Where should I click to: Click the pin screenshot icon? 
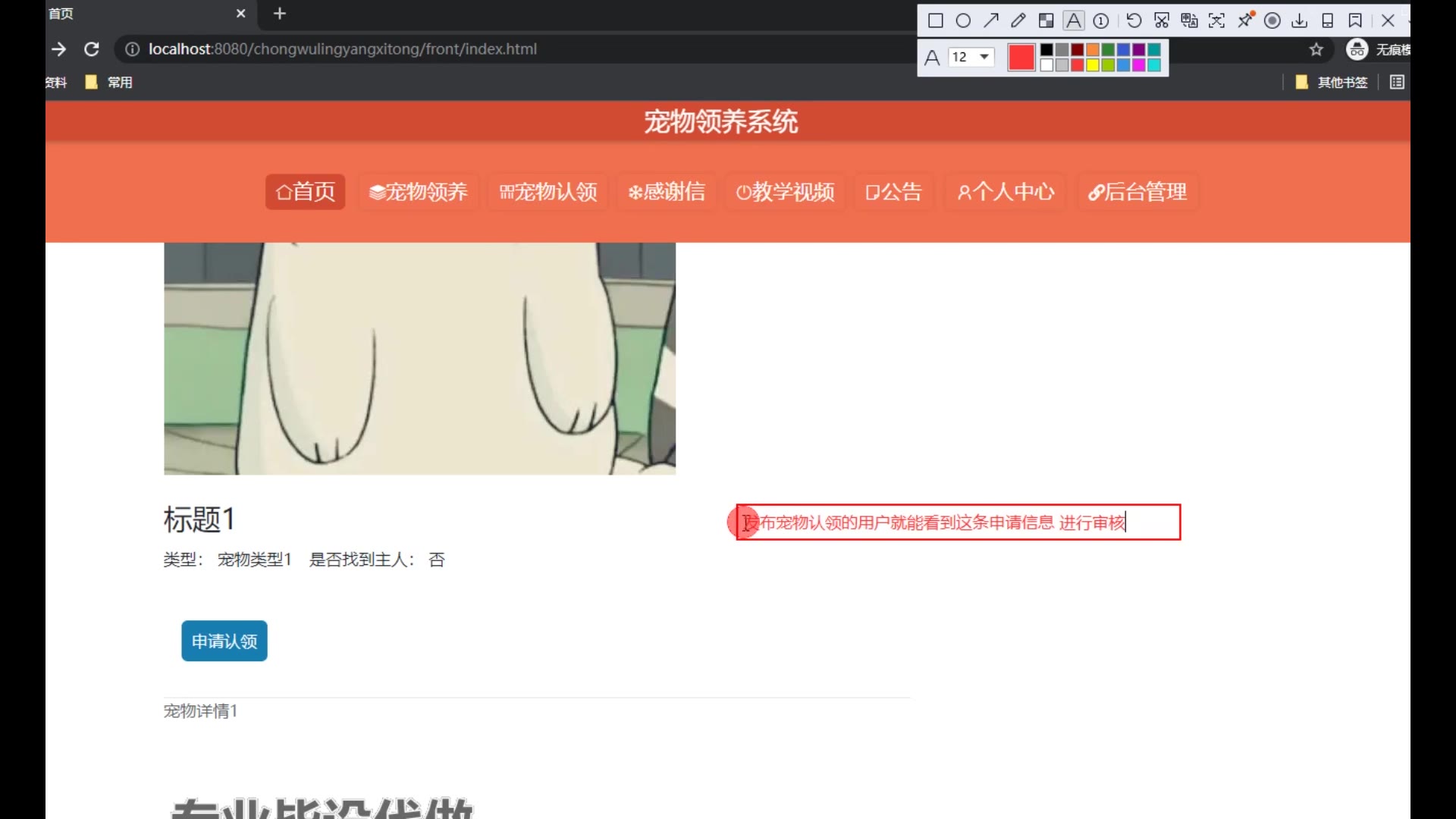click(1245, 20)
